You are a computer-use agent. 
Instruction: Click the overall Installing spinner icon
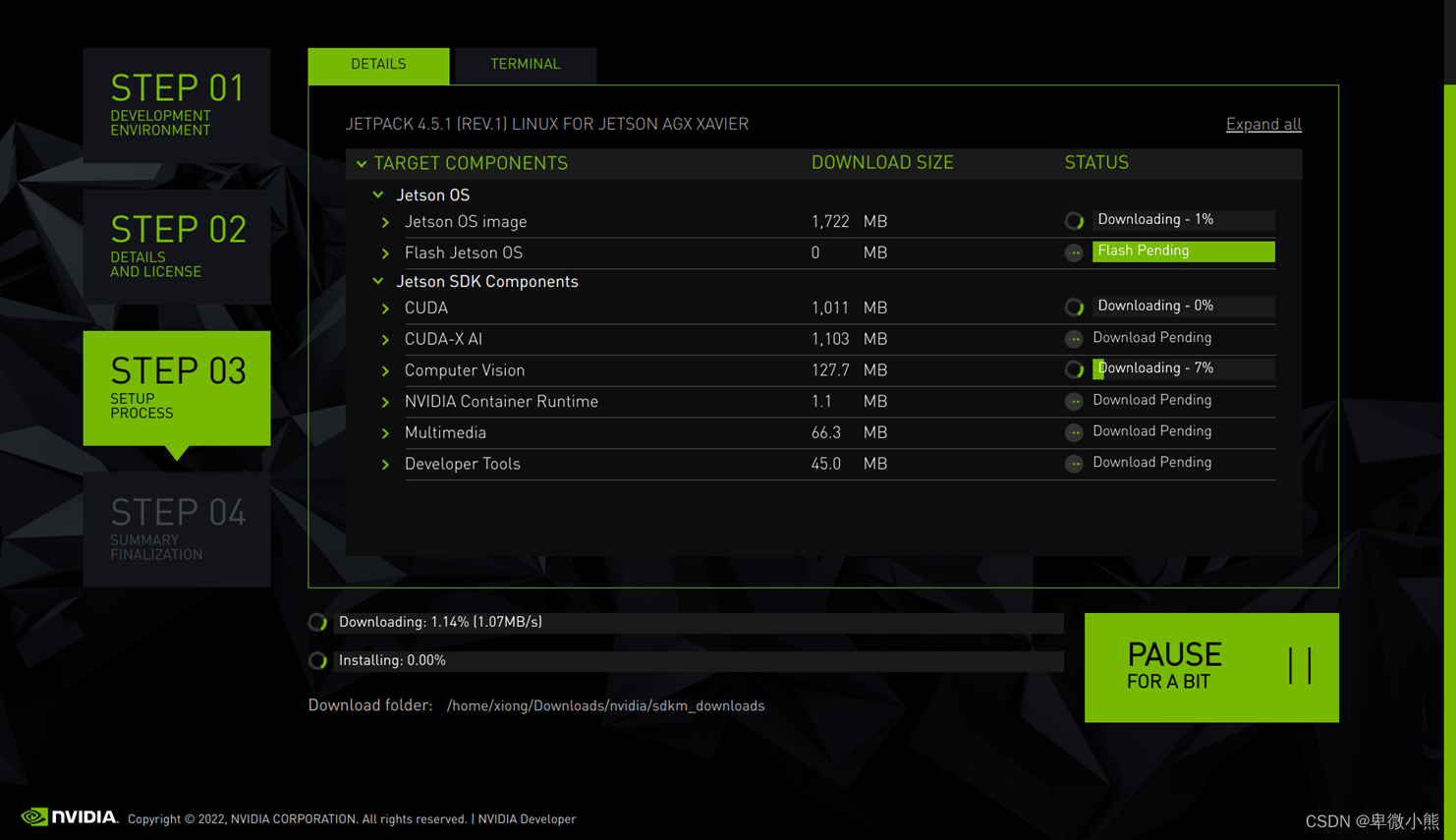pyautogui.click(x=317, y=660)
